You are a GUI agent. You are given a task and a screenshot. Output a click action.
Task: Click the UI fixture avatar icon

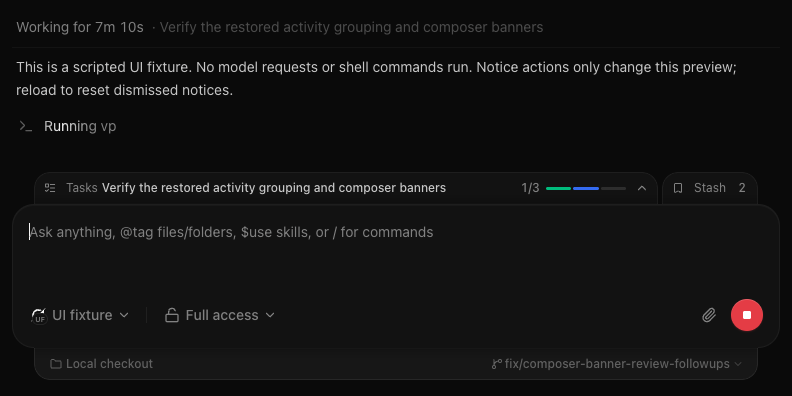click(x=39, y=316)
